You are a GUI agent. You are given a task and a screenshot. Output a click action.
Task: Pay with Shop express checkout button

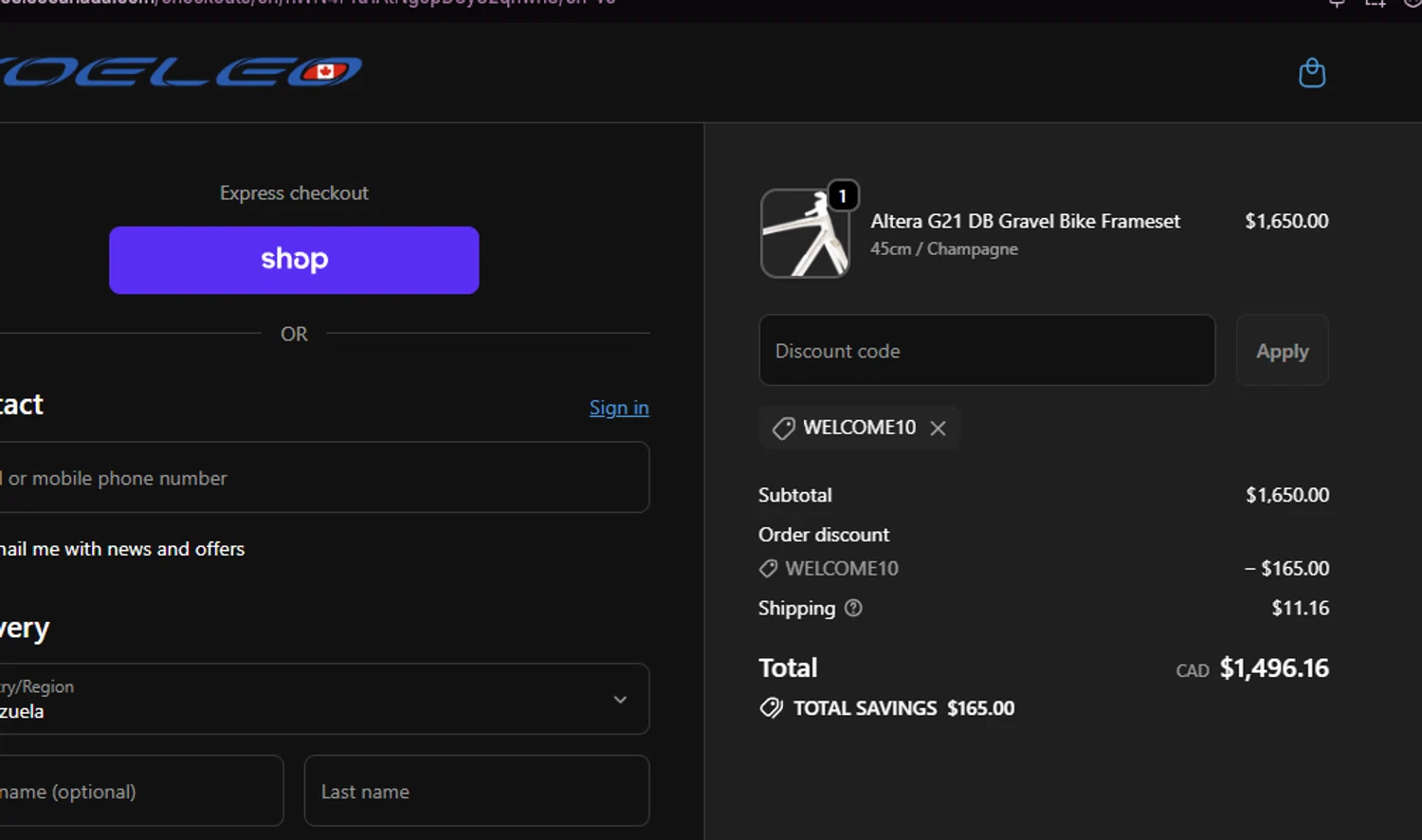click(x=294, y=260)
